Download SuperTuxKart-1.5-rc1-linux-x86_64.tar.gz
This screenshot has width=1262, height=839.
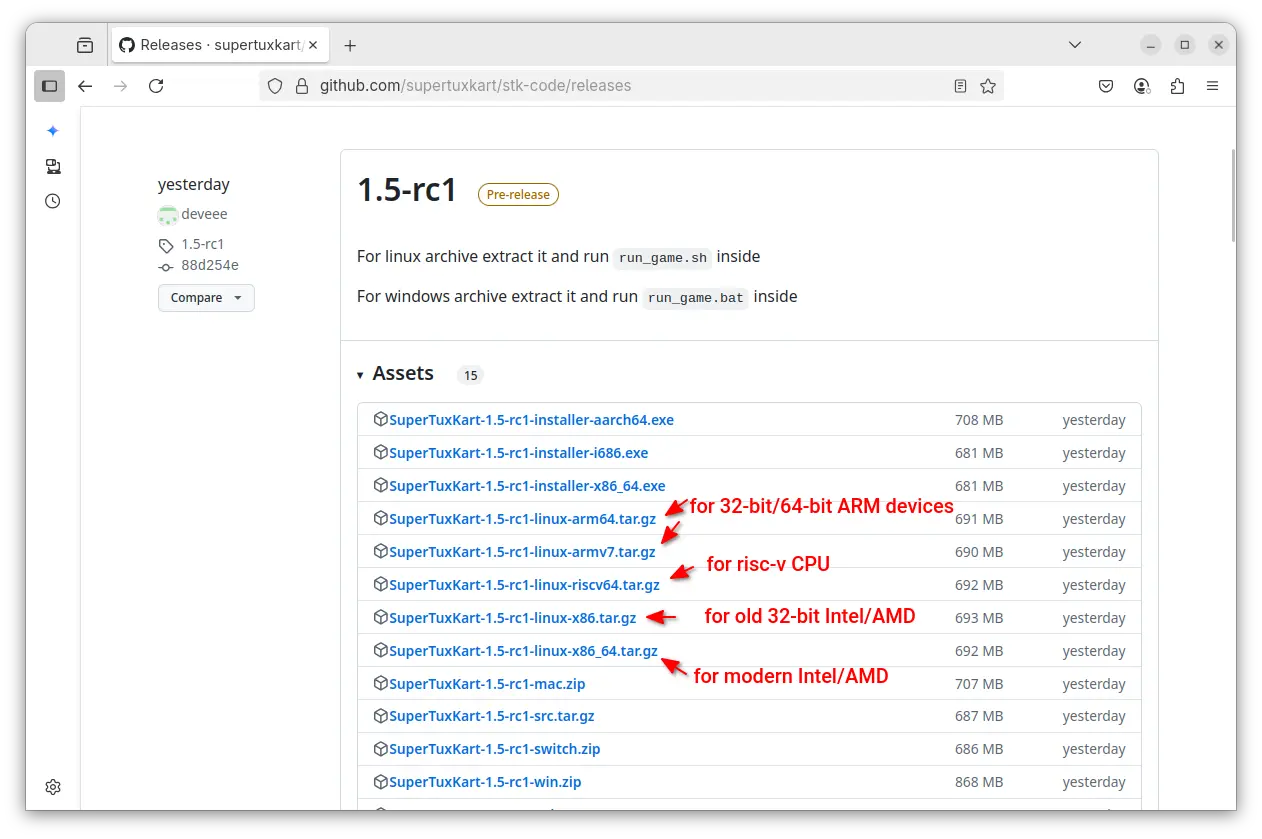pos(523,651)
